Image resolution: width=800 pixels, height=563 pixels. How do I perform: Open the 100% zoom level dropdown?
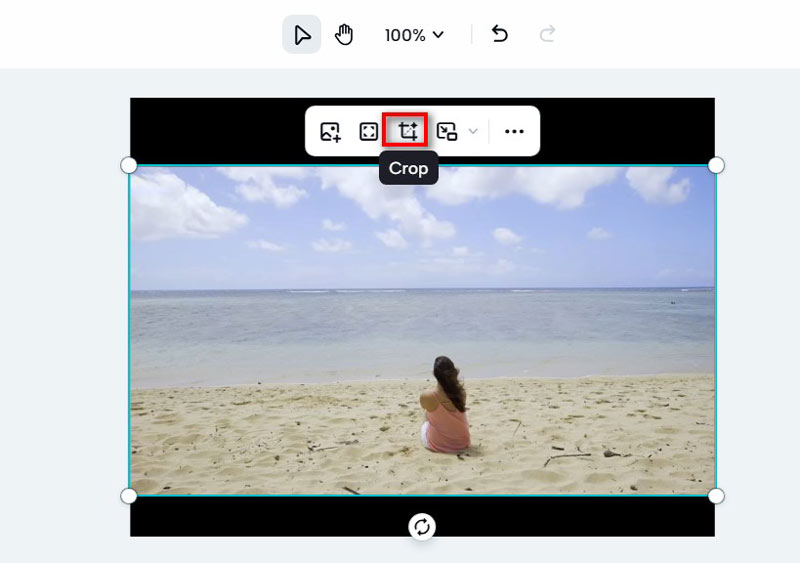point(414,35)
